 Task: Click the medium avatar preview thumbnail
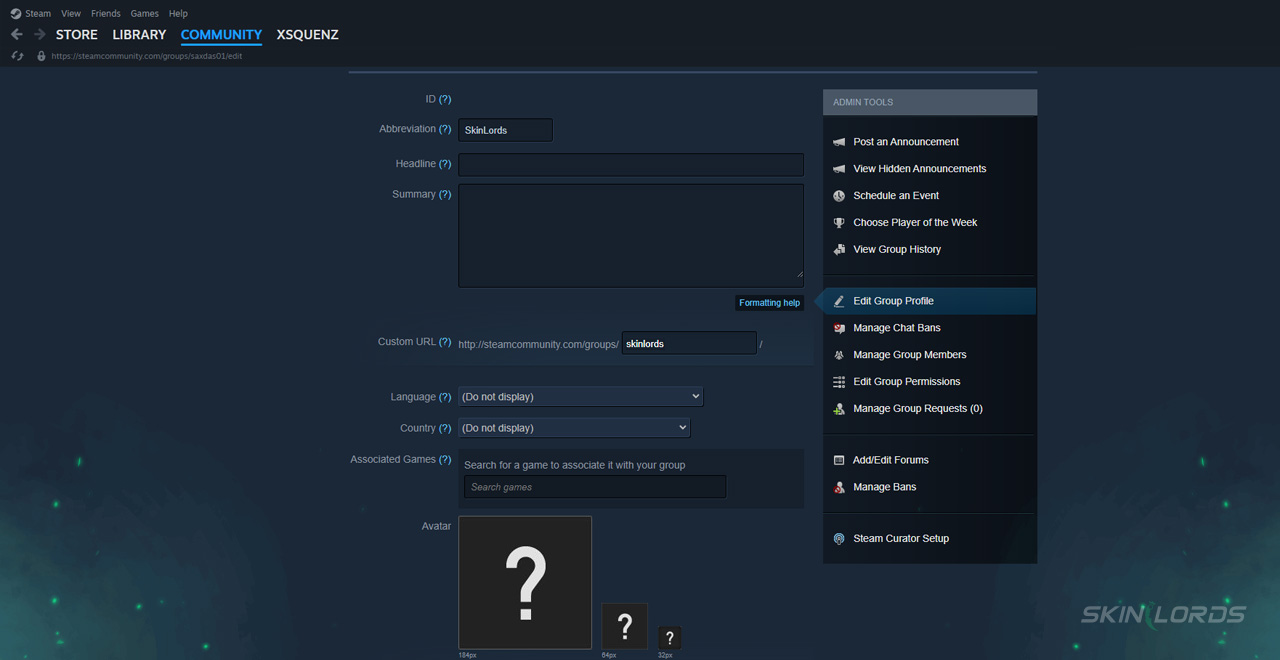tap(625, 627)
